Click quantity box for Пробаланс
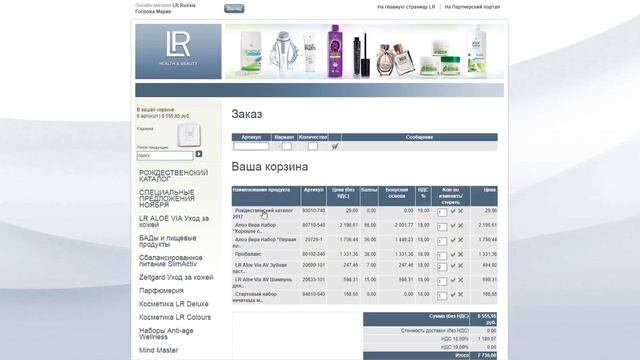The image size is (640, 360). 442,256
